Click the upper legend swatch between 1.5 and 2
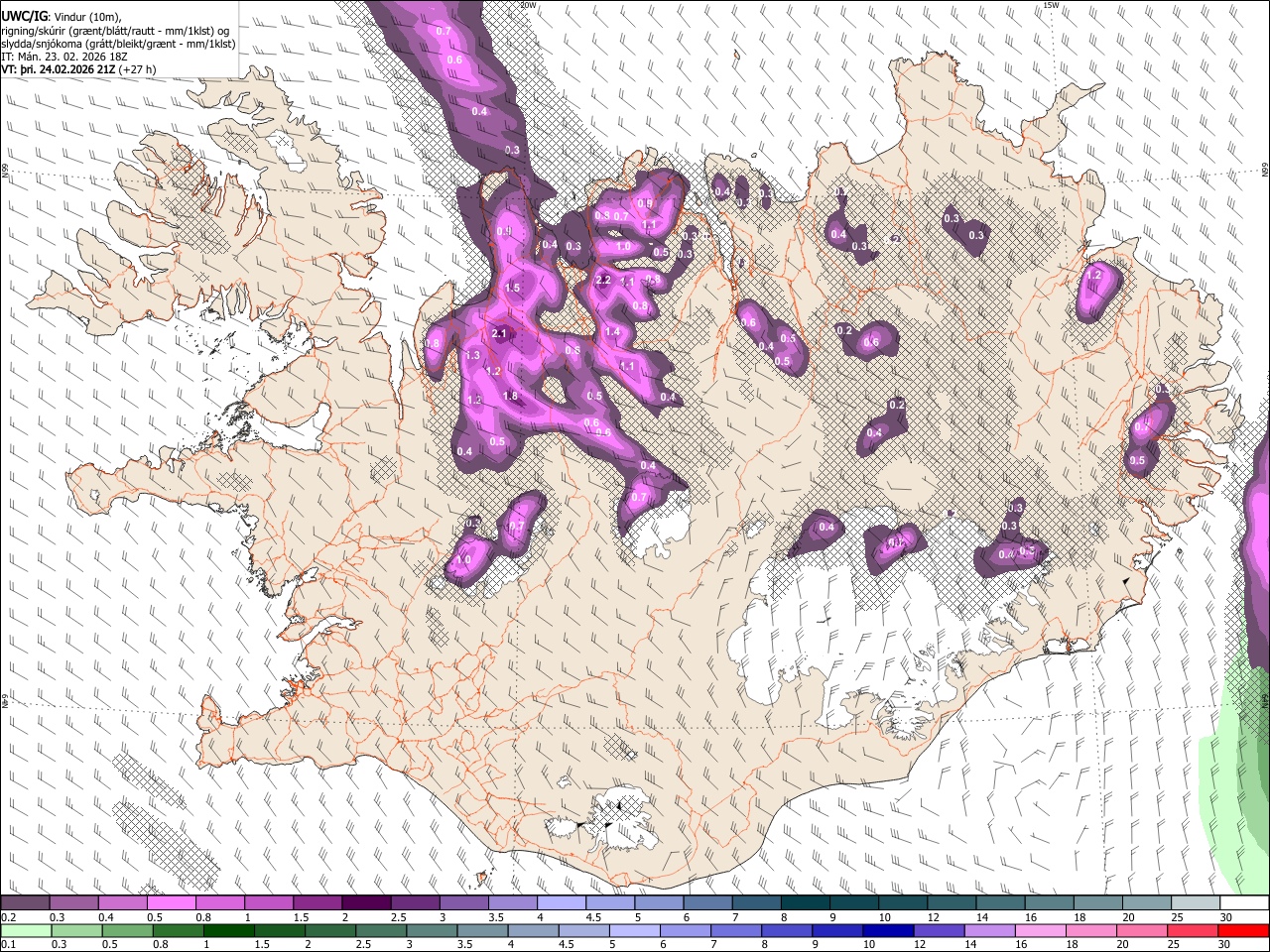The image size is (1270, 952). pos(318,903)
